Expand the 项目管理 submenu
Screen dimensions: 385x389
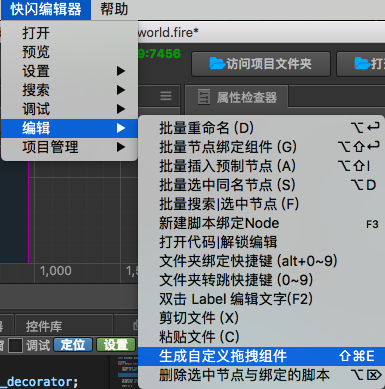pyautogui.click(x=70, y=147)
